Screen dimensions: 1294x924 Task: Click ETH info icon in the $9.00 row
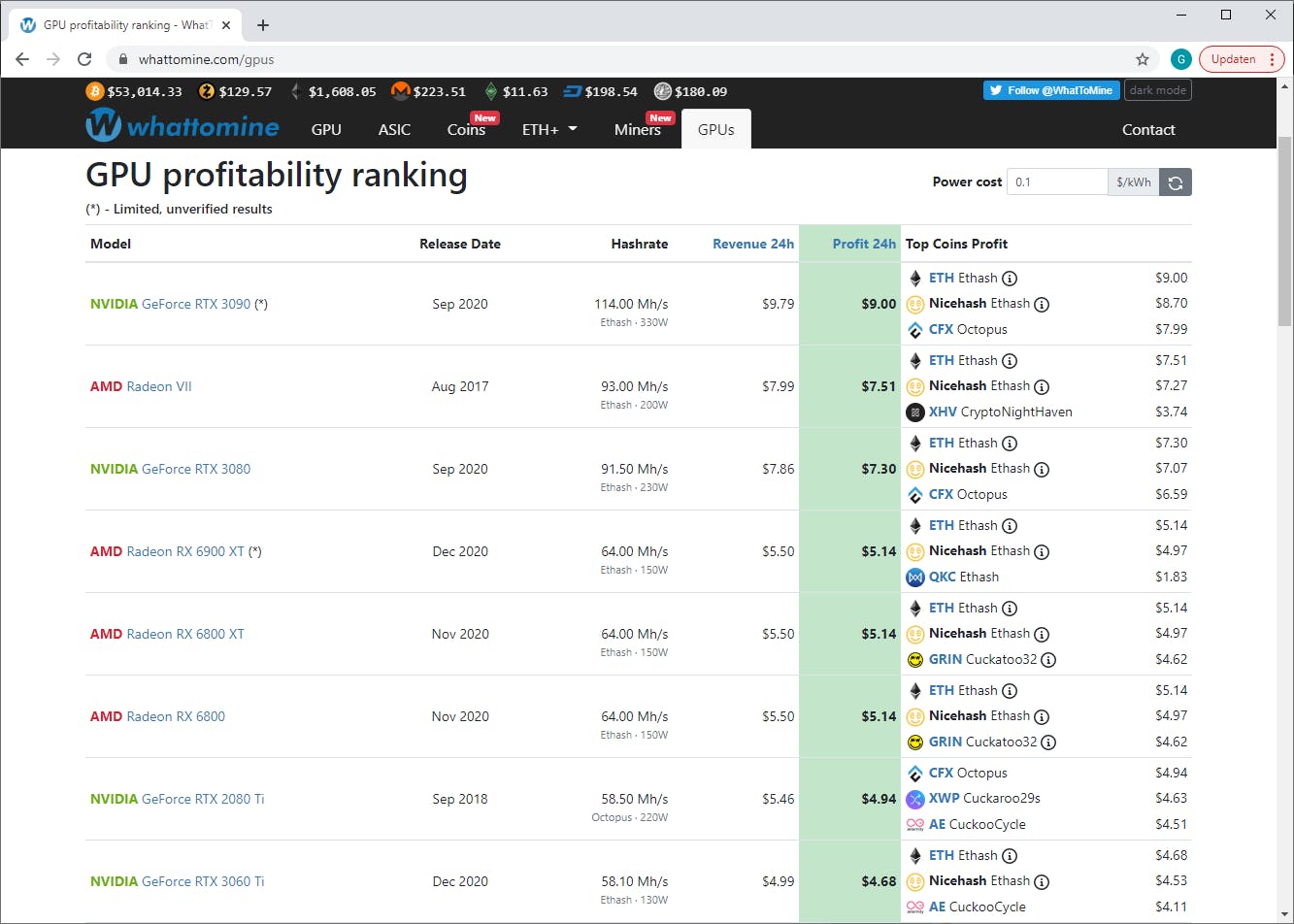pyautogui.click(x=1010, y=278)
